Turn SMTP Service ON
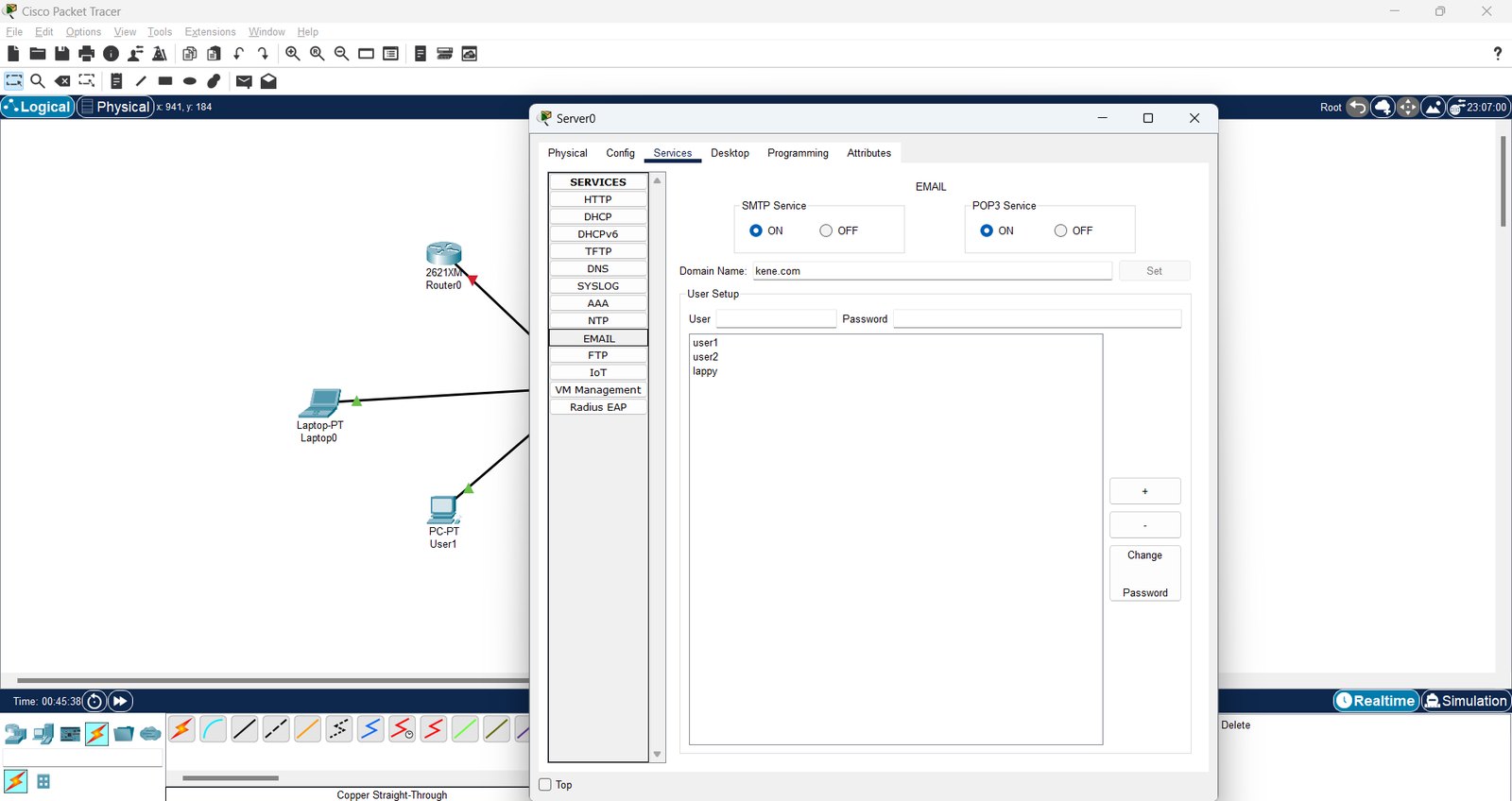The height and width of the screenshot is (801, 1512). [x=756, y=230]
